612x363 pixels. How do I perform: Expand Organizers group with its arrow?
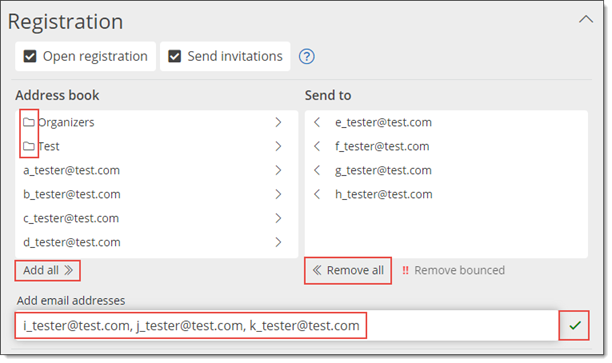[278, 122]
